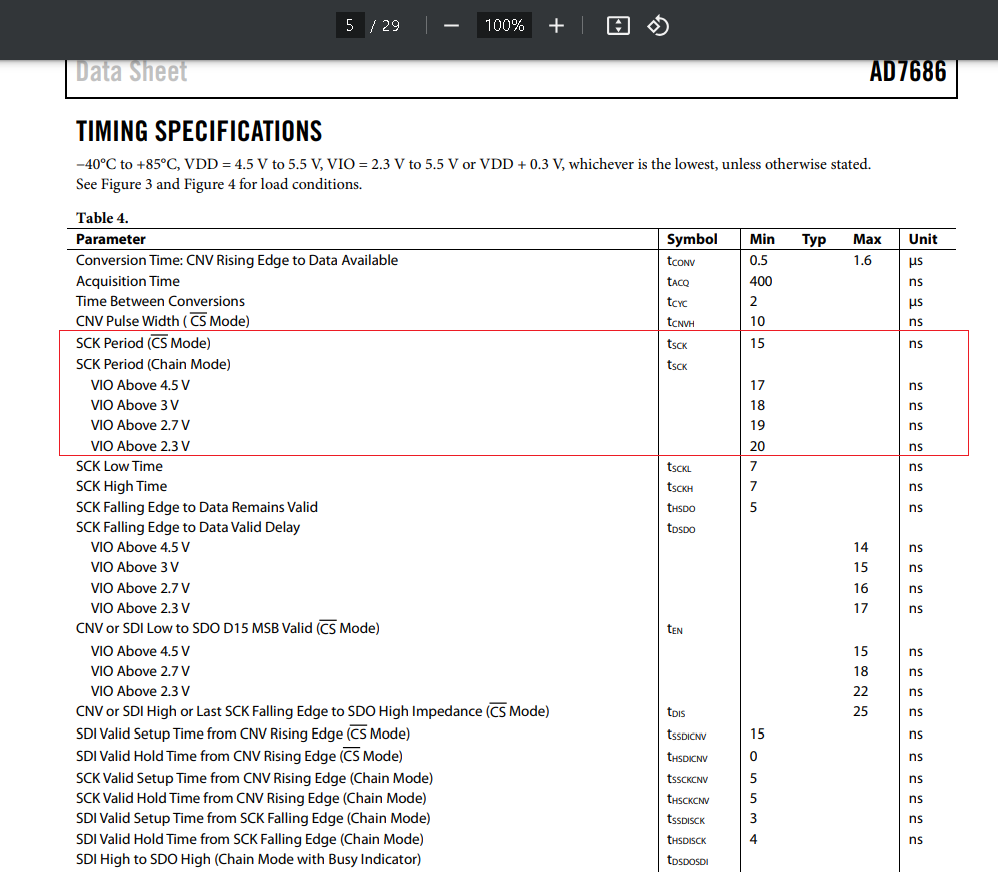
Task: Click SCK Valid Setup Time from CNV row
Action: tap(255, 778)
